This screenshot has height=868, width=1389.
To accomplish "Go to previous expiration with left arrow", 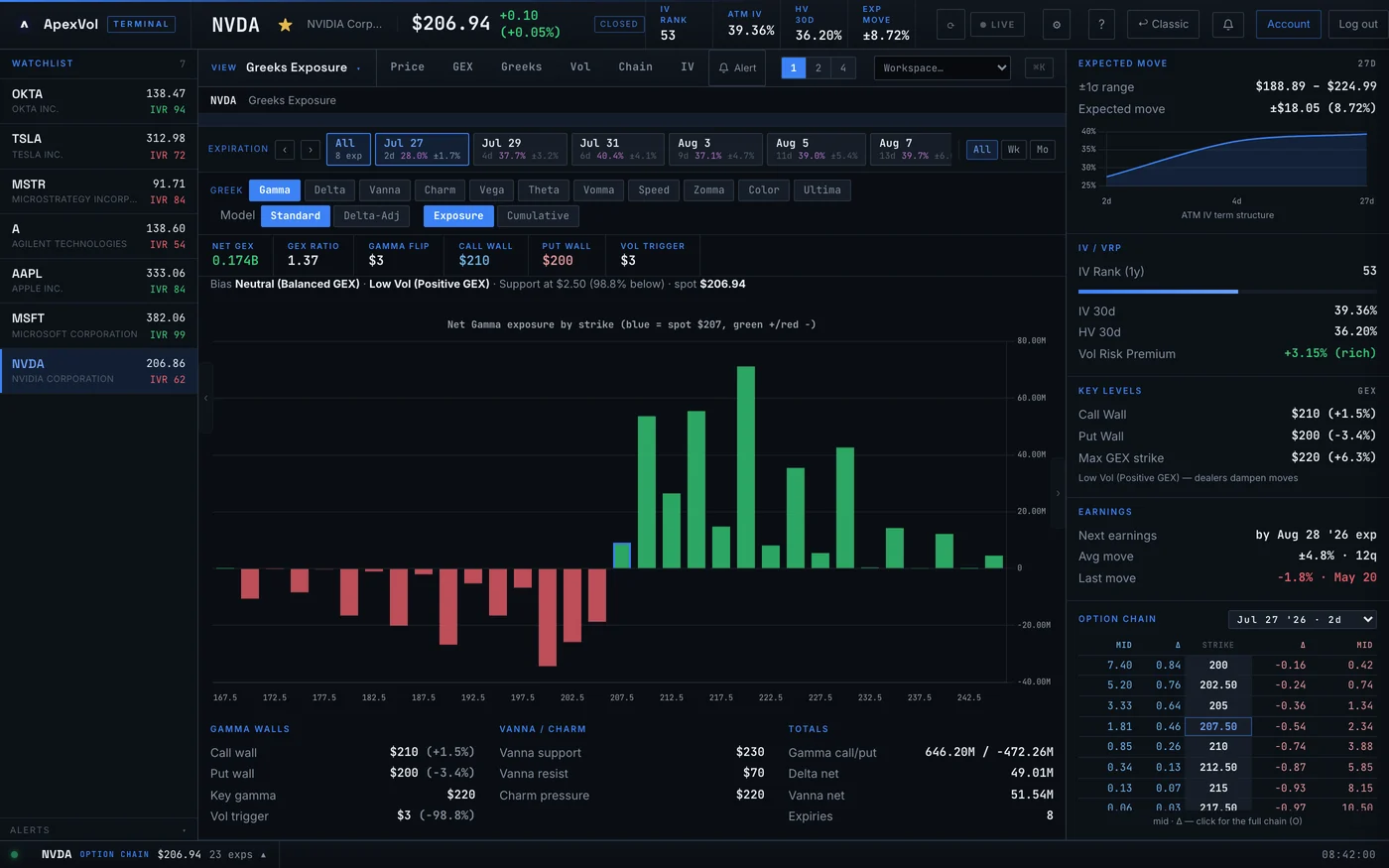I will pos(285,150).
